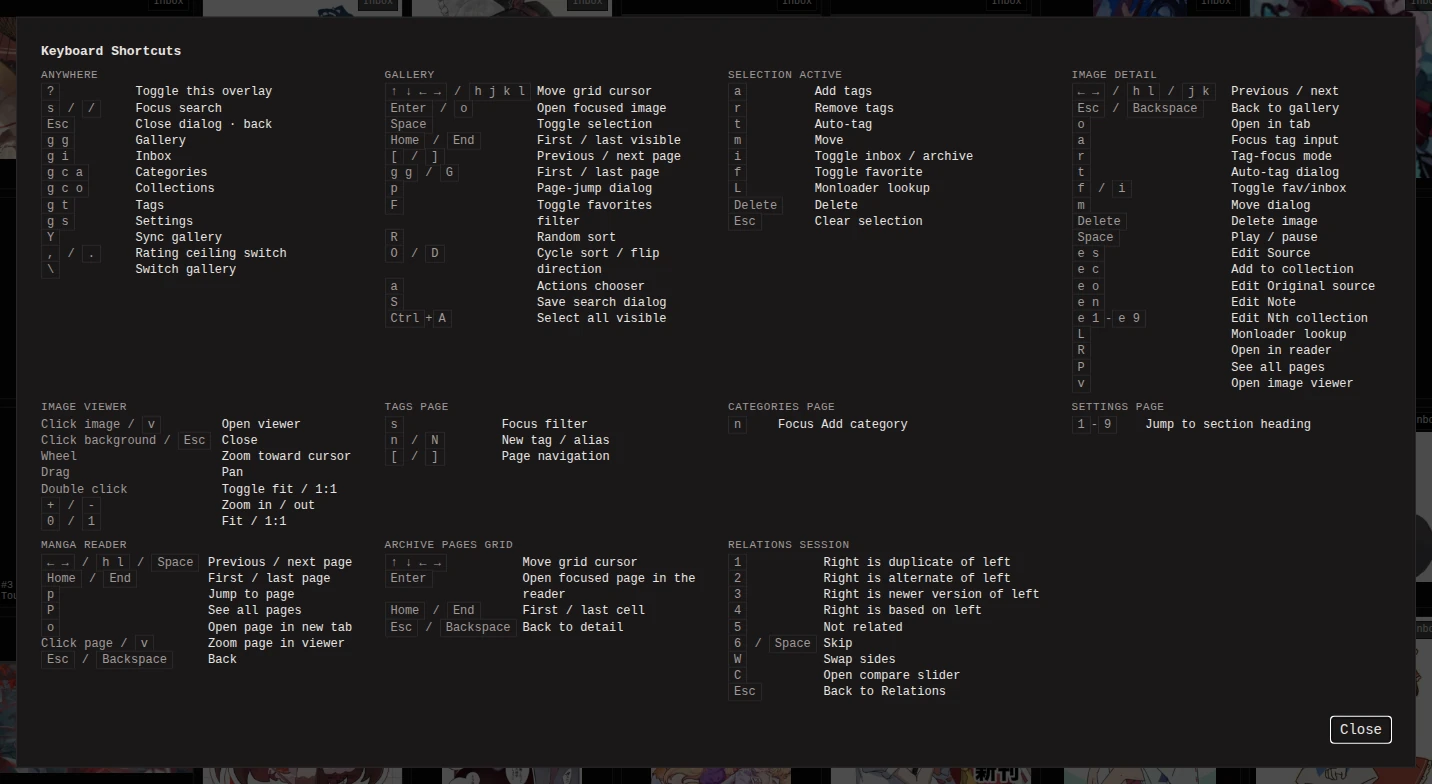Click the "New tag / alias" entry

(x=555, y=440)
